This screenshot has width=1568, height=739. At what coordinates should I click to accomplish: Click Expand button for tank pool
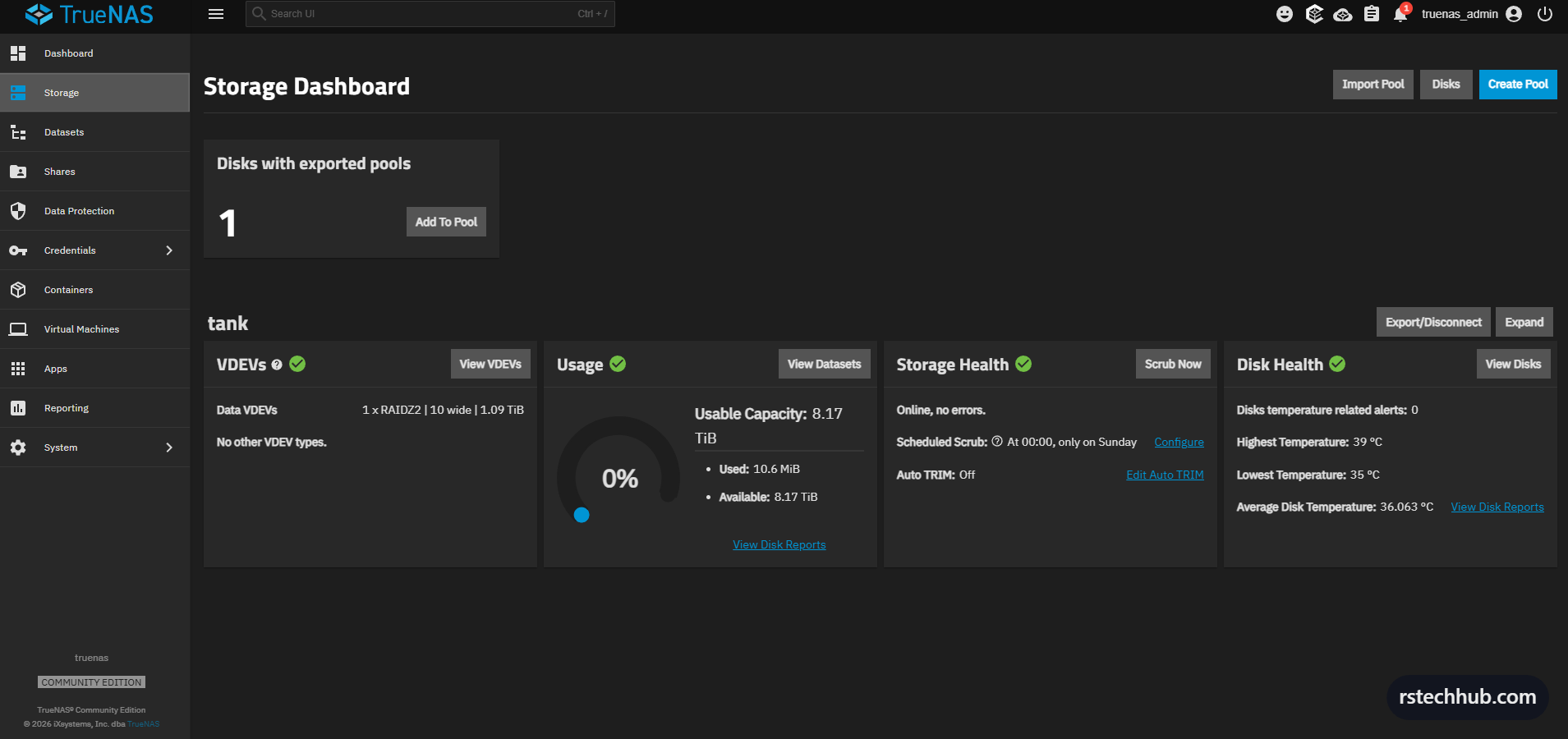(x=1524, y=322)
